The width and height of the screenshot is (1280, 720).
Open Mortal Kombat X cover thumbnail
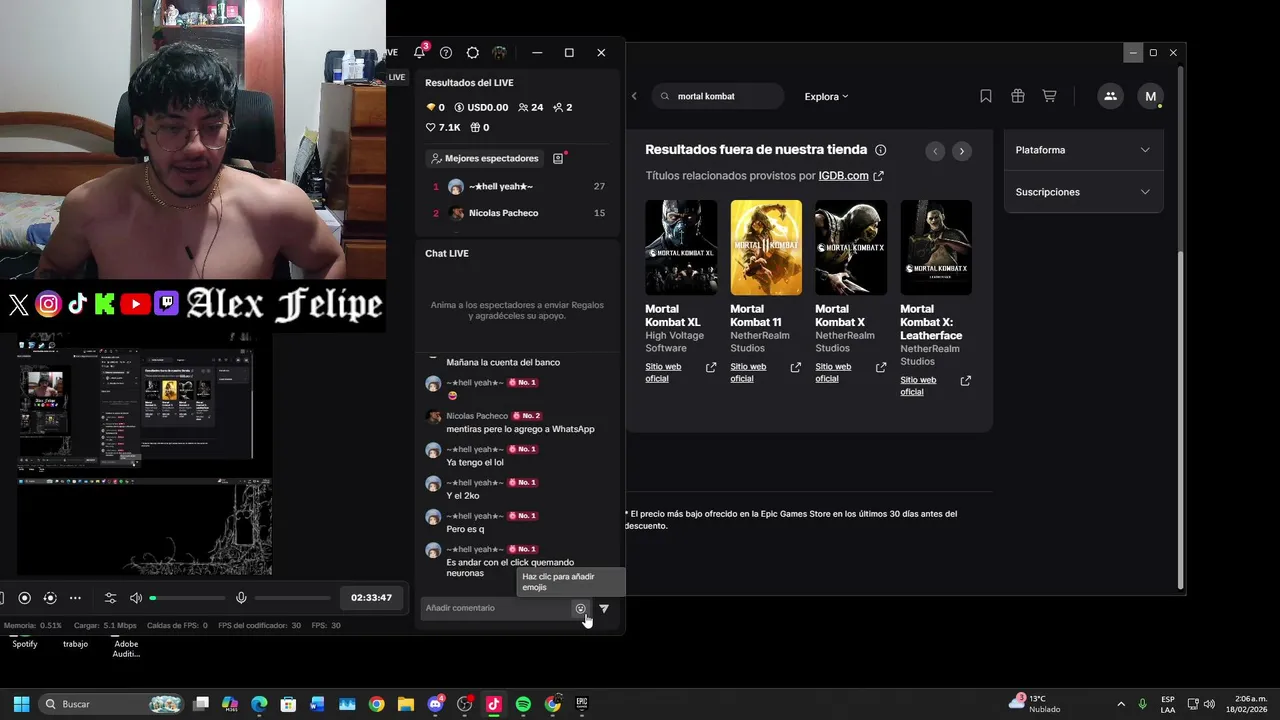(851, 247)
